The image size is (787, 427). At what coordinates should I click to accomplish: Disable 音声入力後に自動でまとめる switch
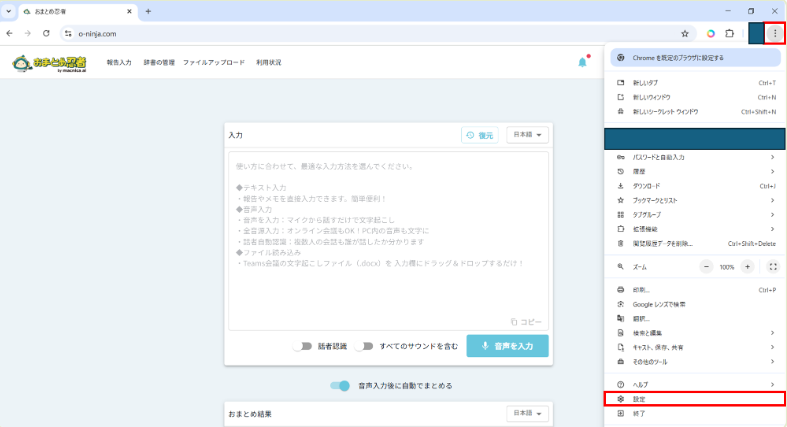click(340, 386)
